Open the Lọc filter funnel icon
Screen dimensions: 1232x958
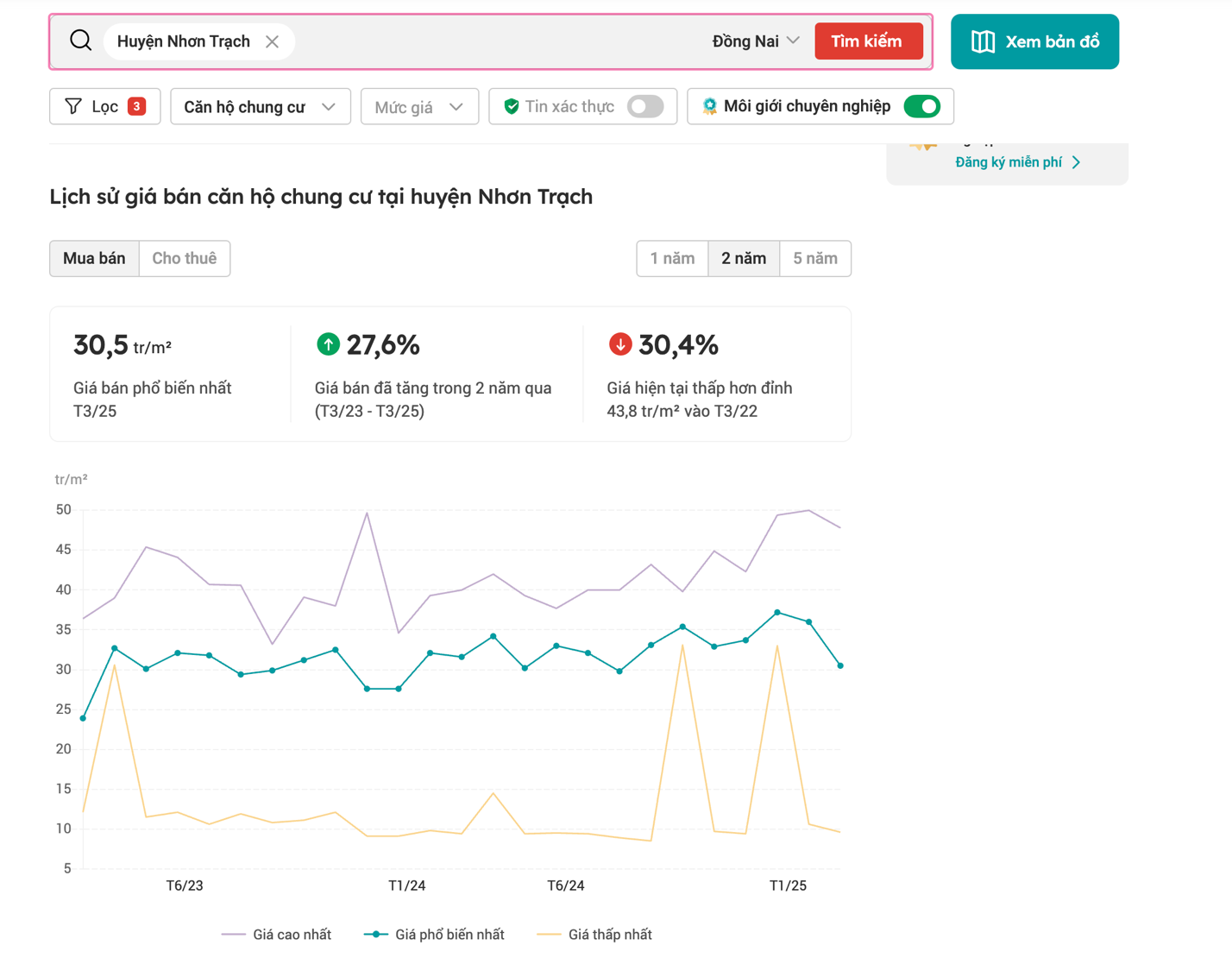coord(73,106)
